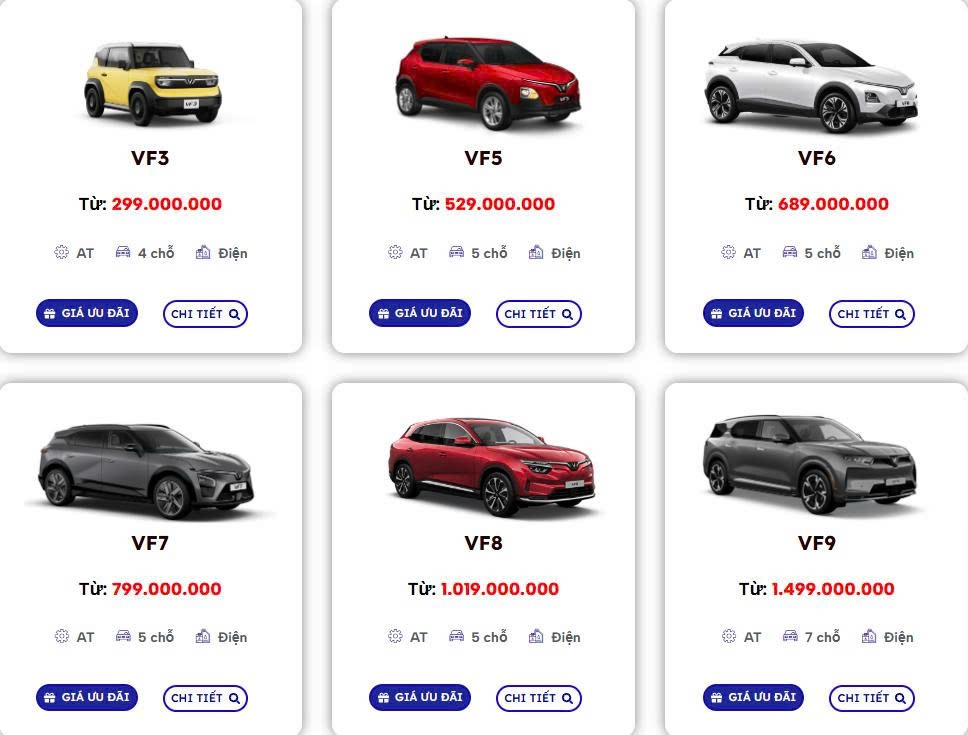Click the magnifier icon in VF6 Chi Tiết button
968x735 pixels.
click(x=900, y=314)
